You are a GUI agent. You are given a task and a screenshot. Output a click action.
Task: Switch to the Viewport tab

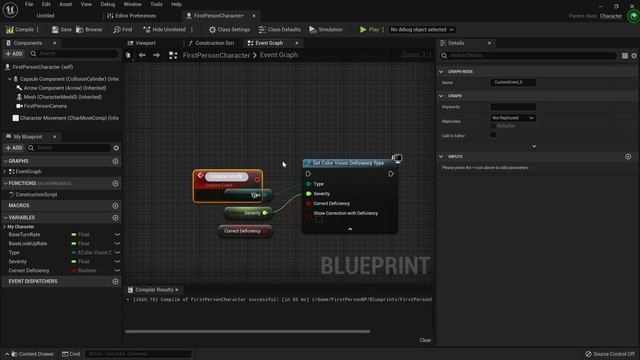pos(142,43)
